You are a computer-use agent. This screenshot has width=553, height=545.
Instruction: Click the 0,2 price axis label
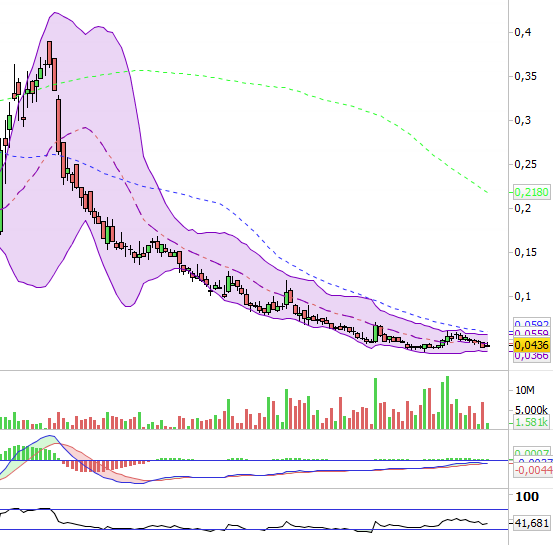tap(523, 208)
